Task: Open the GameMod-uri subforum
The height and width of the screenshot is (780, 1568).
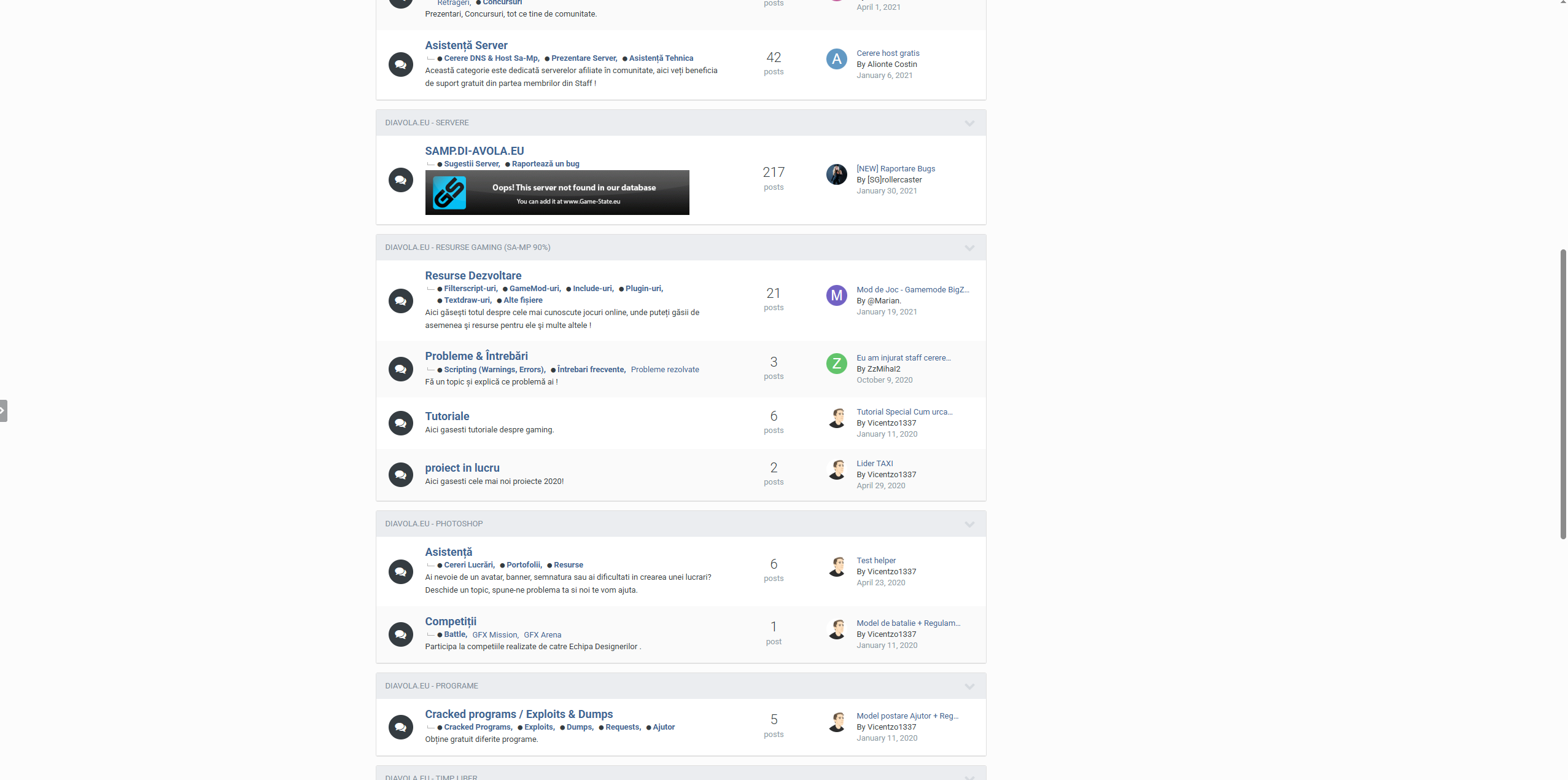Action: click(534, 289)
